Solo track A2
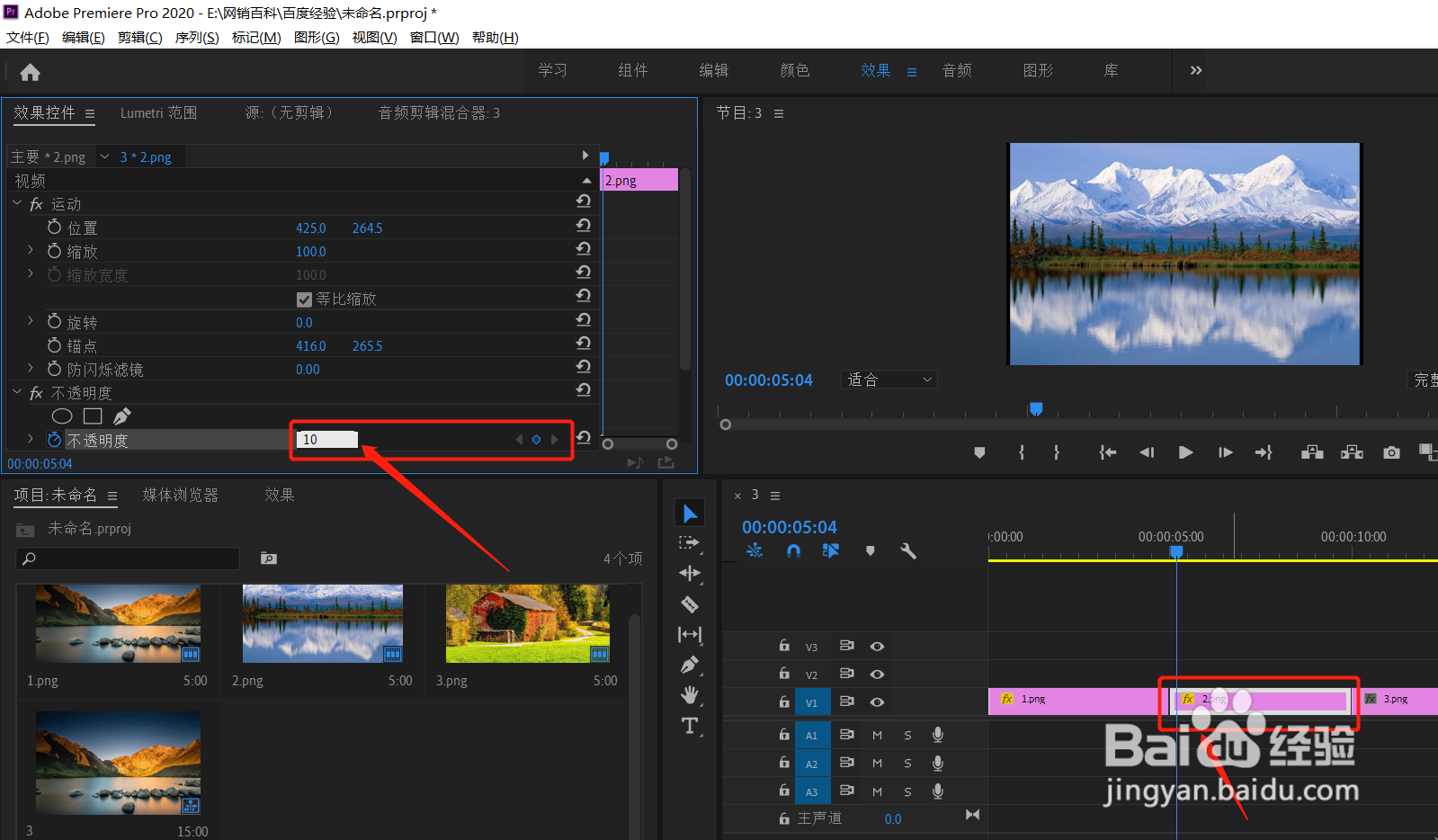This screenshot has height=840, width=1438. [x=907, y=764]
